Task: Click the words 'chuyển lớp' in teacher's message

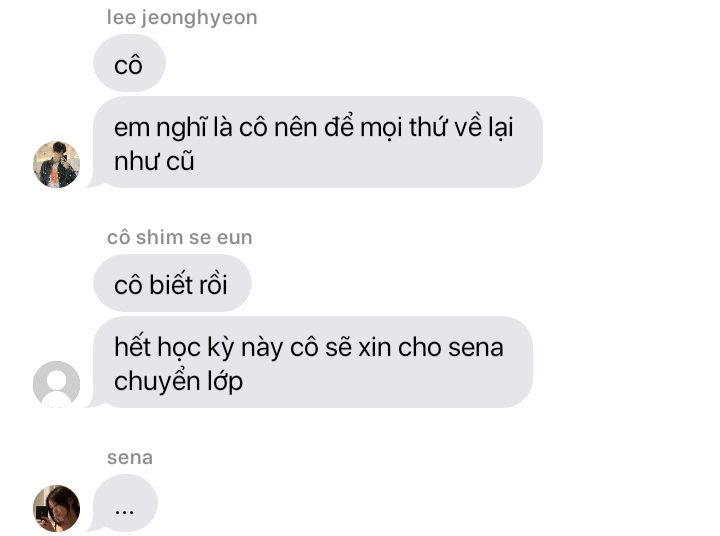Action: (179, 382)
